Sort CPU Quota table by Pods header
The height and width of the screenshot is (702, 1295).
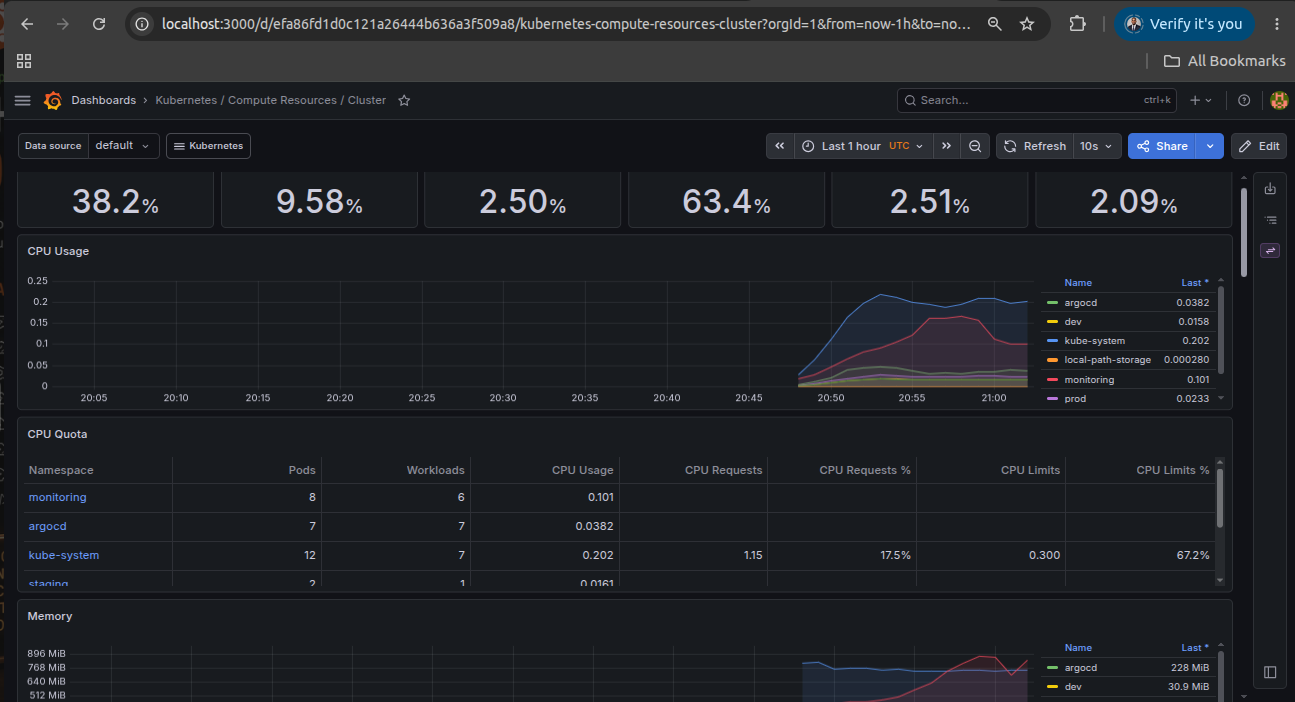click(302, 470)
